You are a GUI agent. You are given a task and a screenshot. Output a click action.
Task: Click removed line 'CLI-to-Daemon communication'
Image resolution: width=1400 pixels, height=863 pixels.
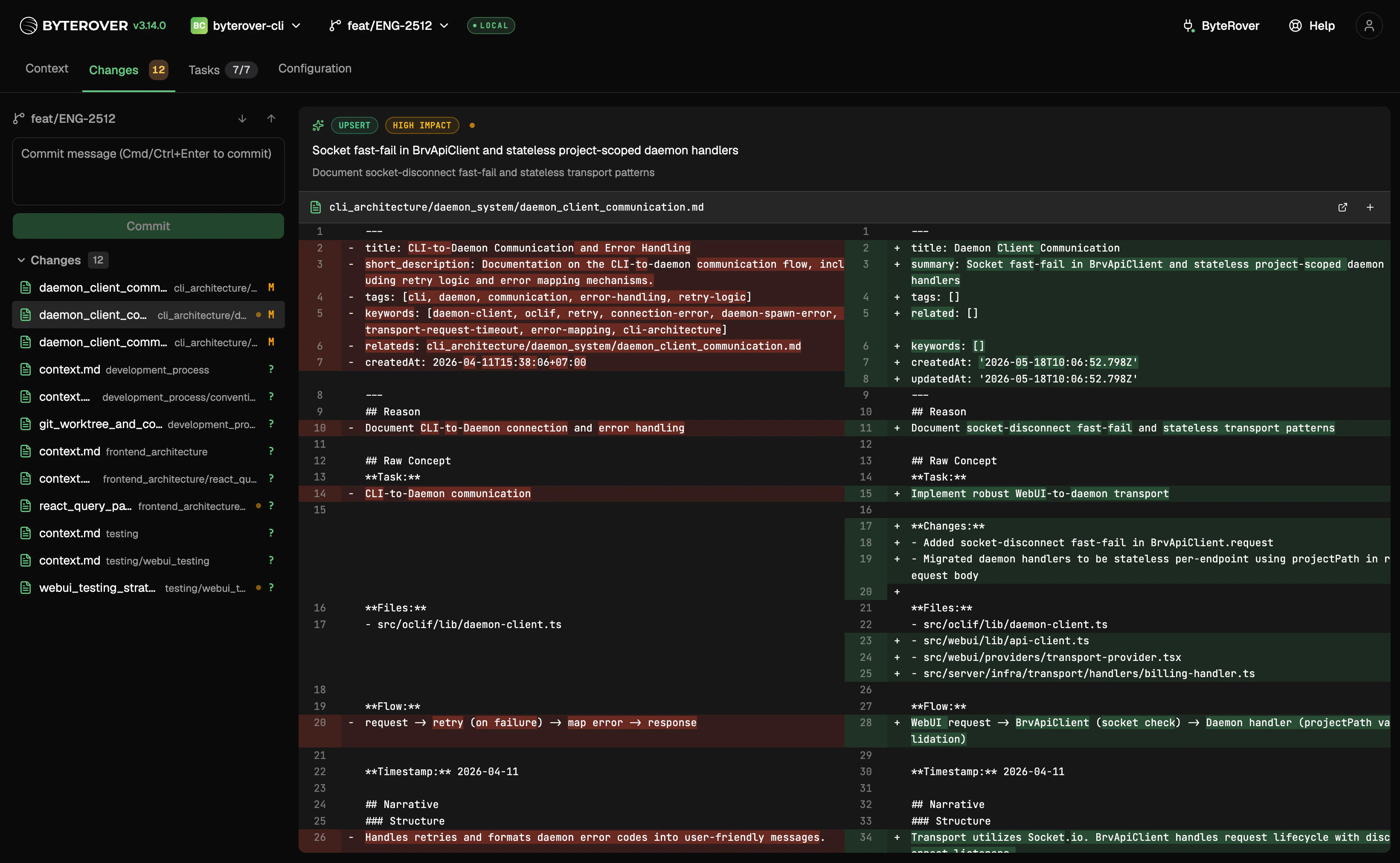click(447, 494)
